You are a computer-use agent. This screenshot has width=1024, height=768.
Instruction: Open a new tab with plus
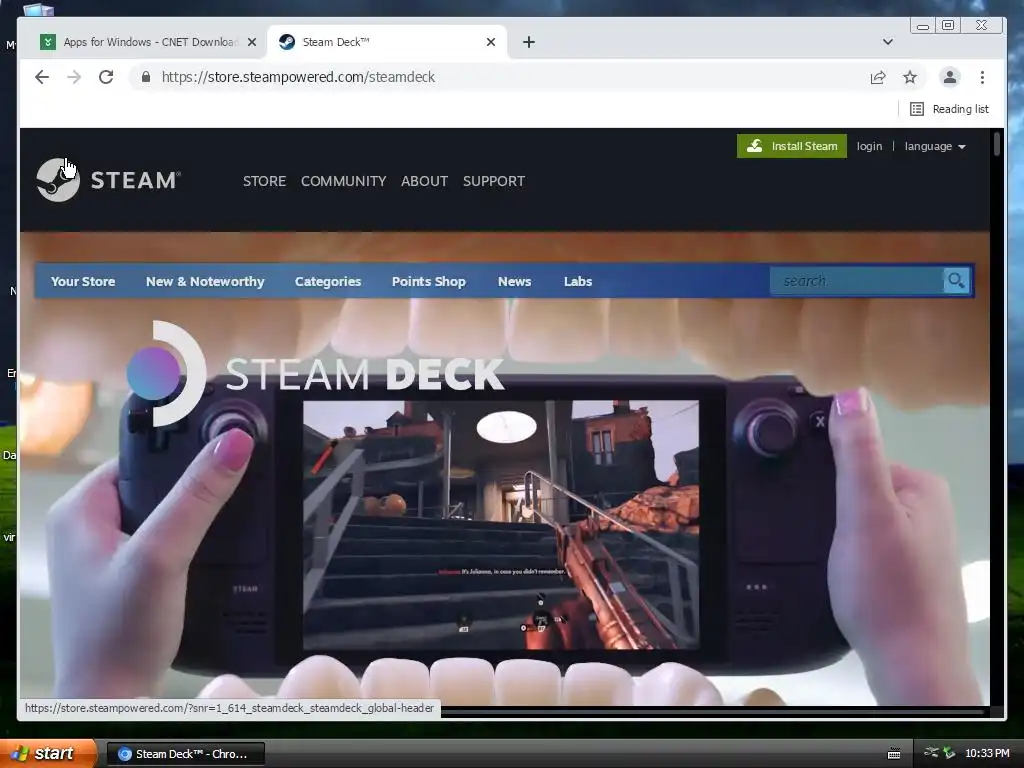point(529,42)
